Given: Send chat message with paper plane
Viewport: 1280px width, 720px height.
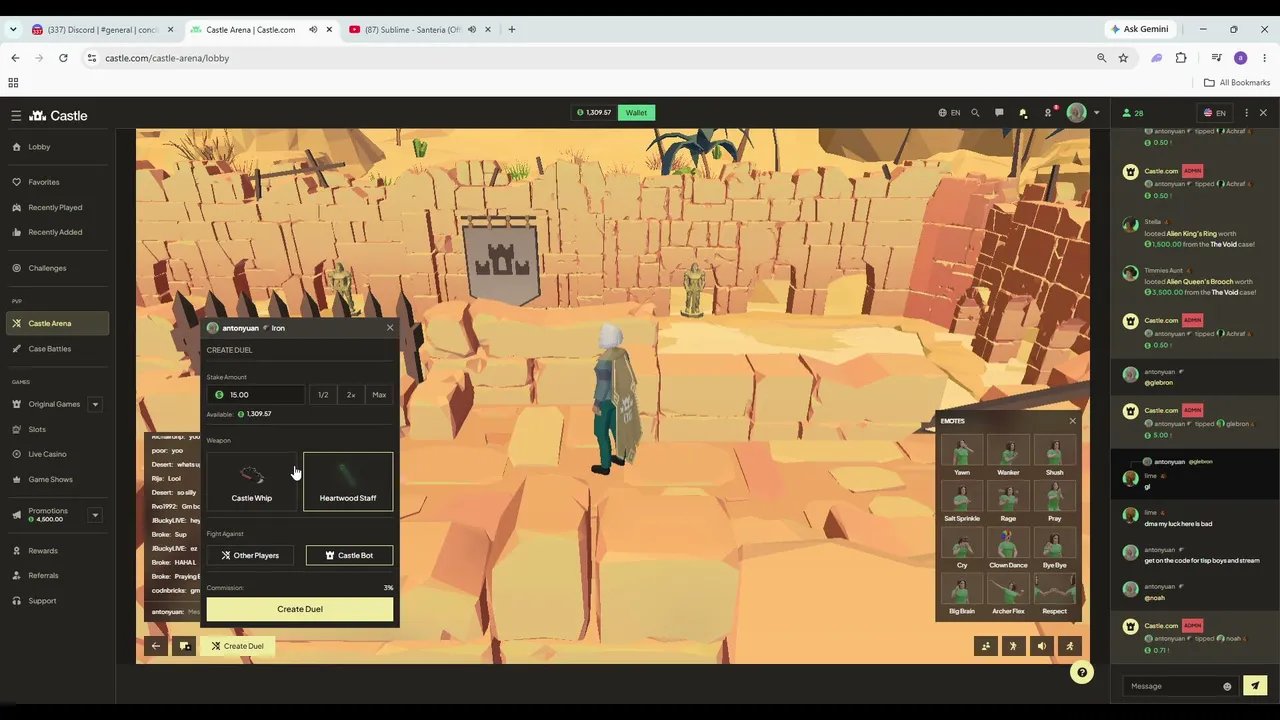Looking at the screenshot, I should [1255, 686].
